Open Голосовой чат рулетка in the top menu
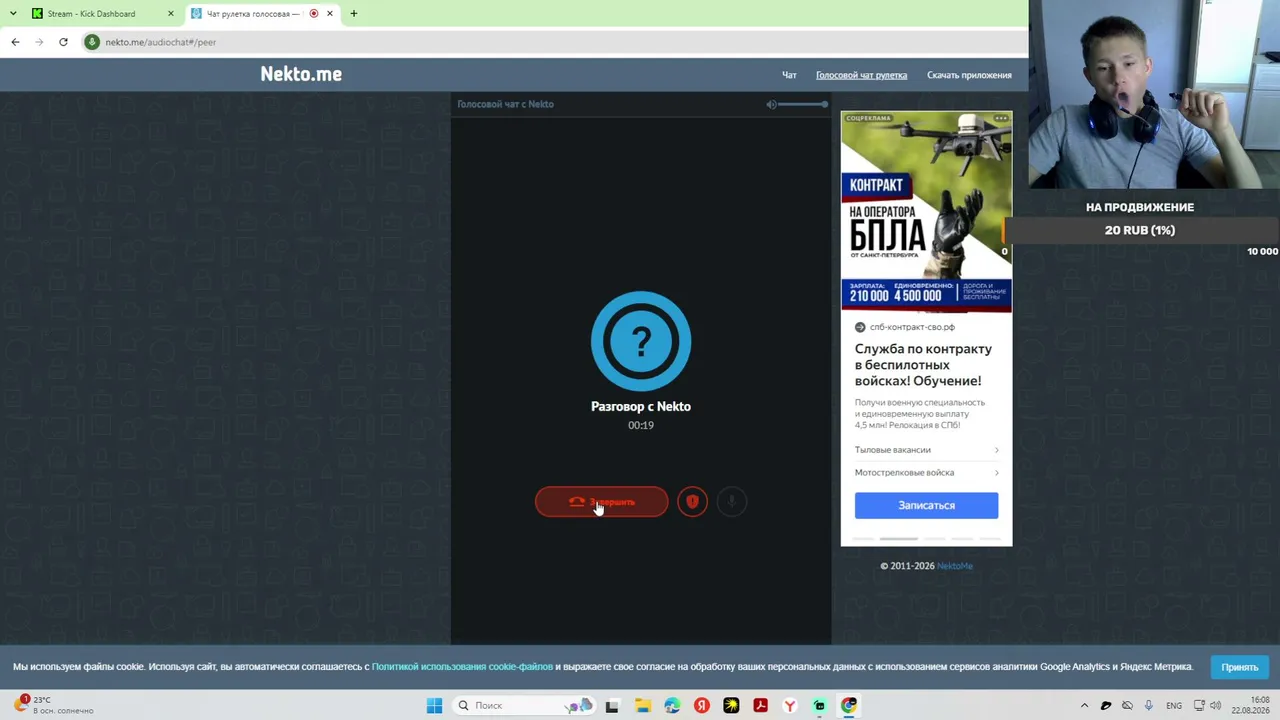This screenshot has width=1280, height=720. point(861,75)
